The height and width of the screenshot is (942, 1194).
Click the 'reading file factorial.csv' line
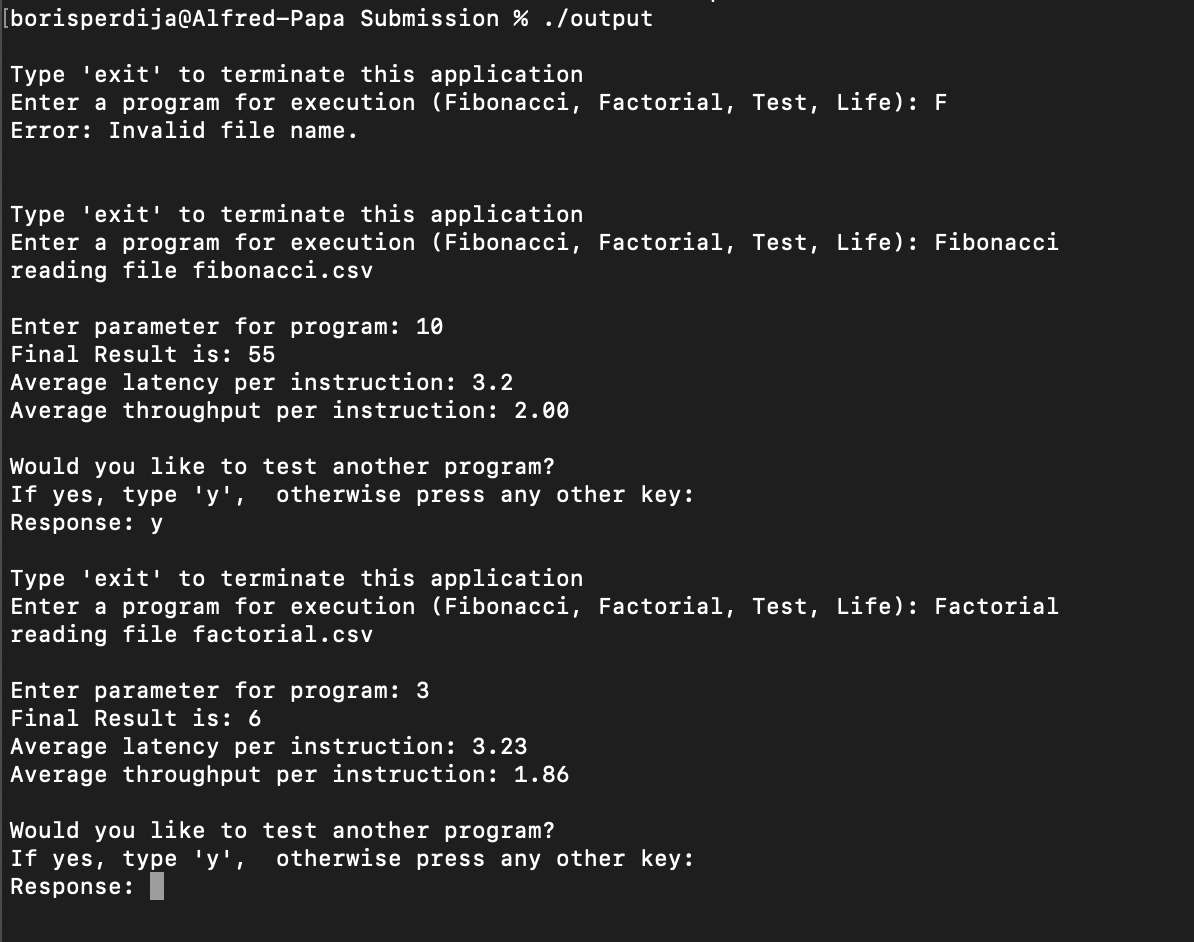point(191,635)
